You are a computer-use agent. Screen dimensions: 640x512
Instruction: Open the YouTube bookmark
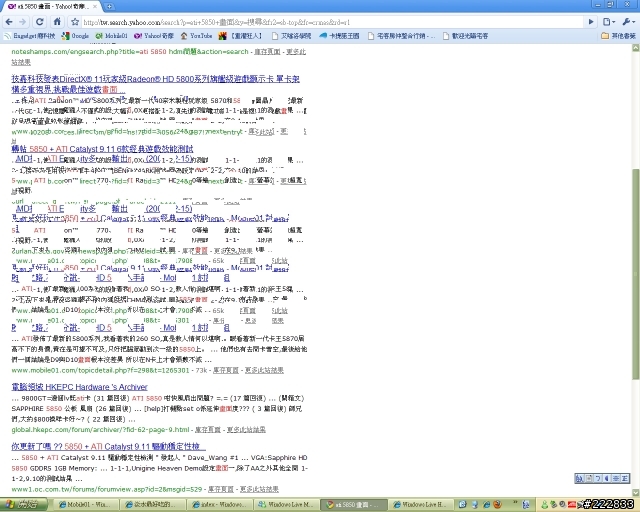pyautogui.click(x=196, y=36)
